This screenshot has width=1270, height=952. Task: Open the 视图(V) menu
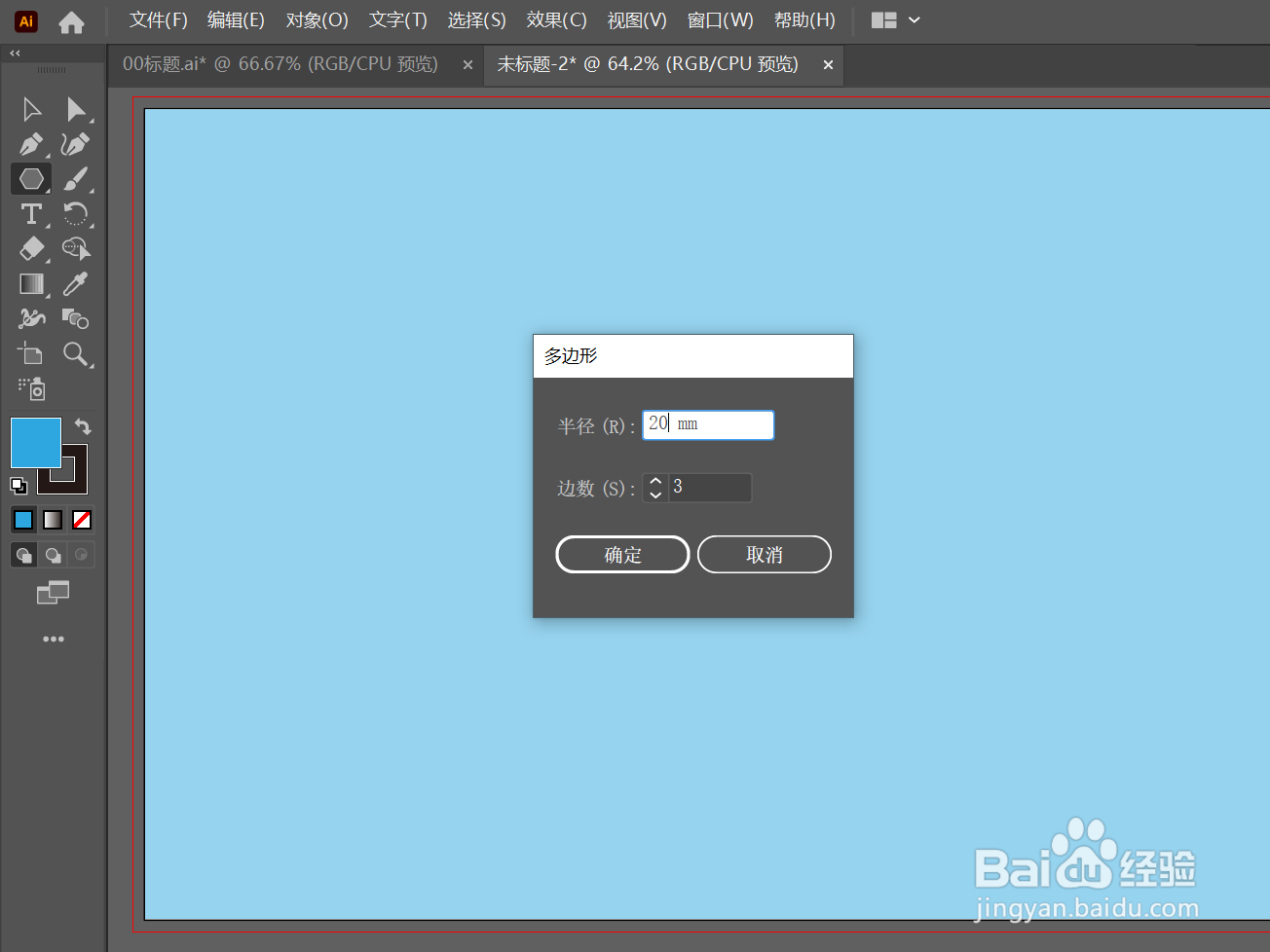[637, 20]
